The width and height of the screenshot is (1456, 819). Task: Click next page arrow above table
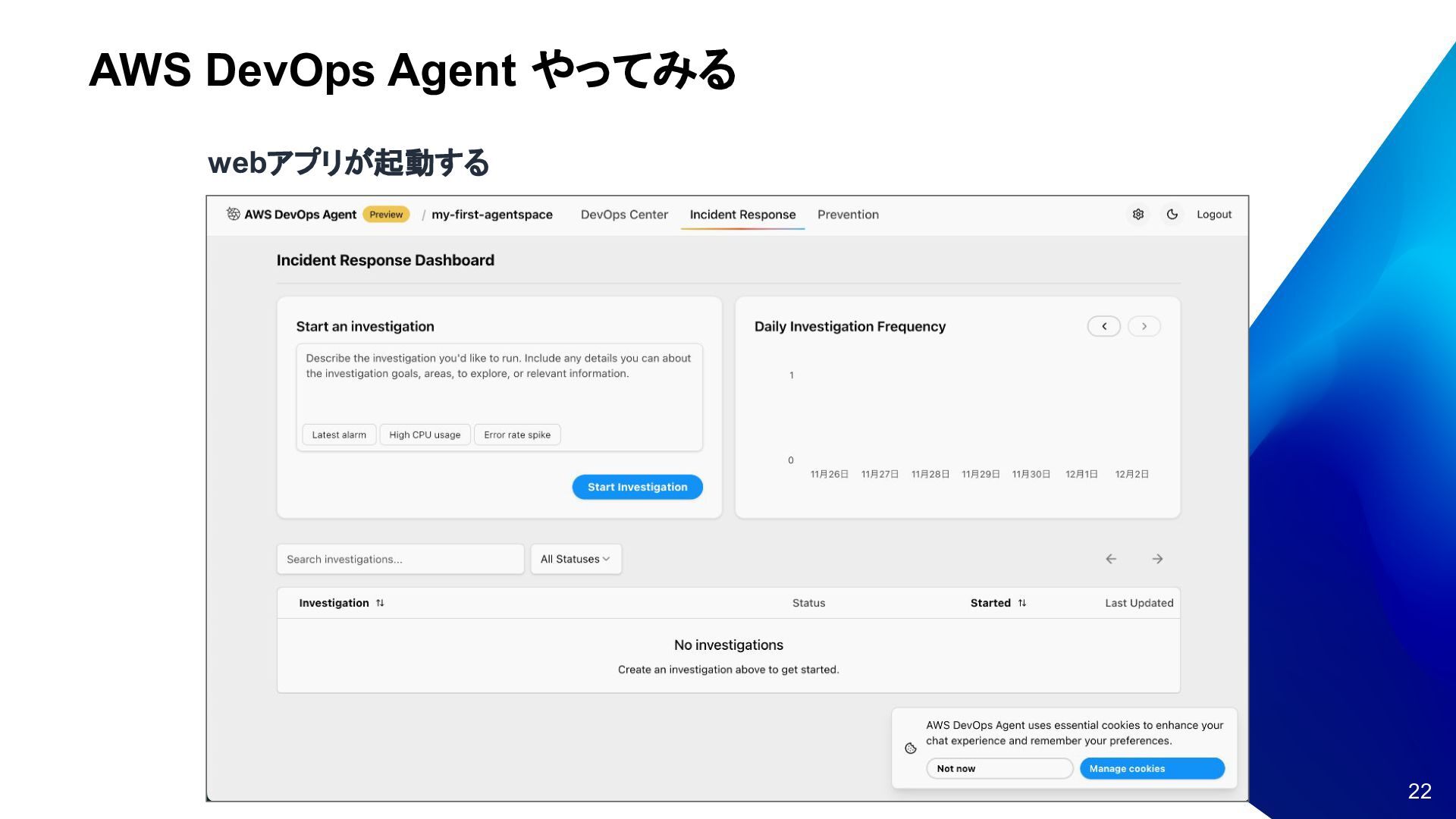tap(1157, 559)
